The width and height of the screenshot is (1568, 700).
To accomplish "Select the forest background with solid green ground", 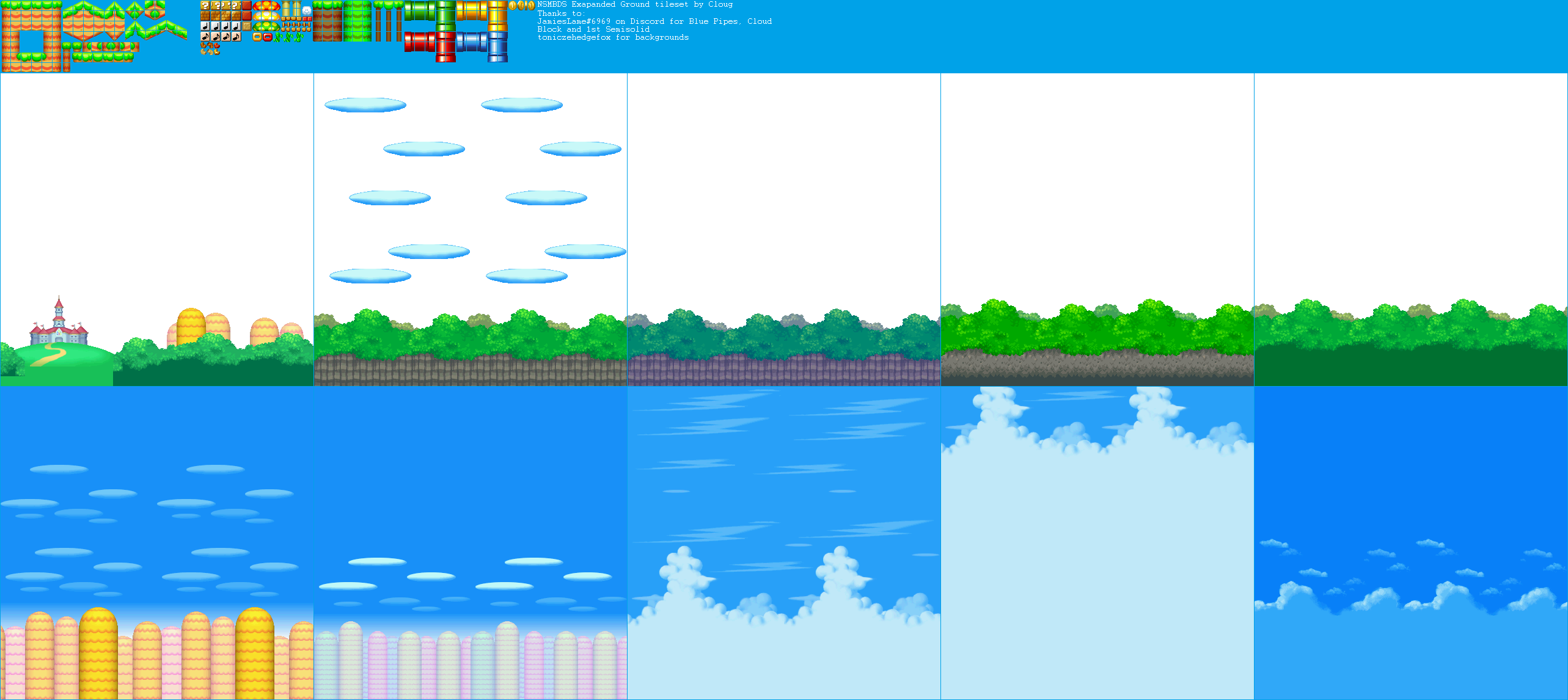I will pos(1411,230).
